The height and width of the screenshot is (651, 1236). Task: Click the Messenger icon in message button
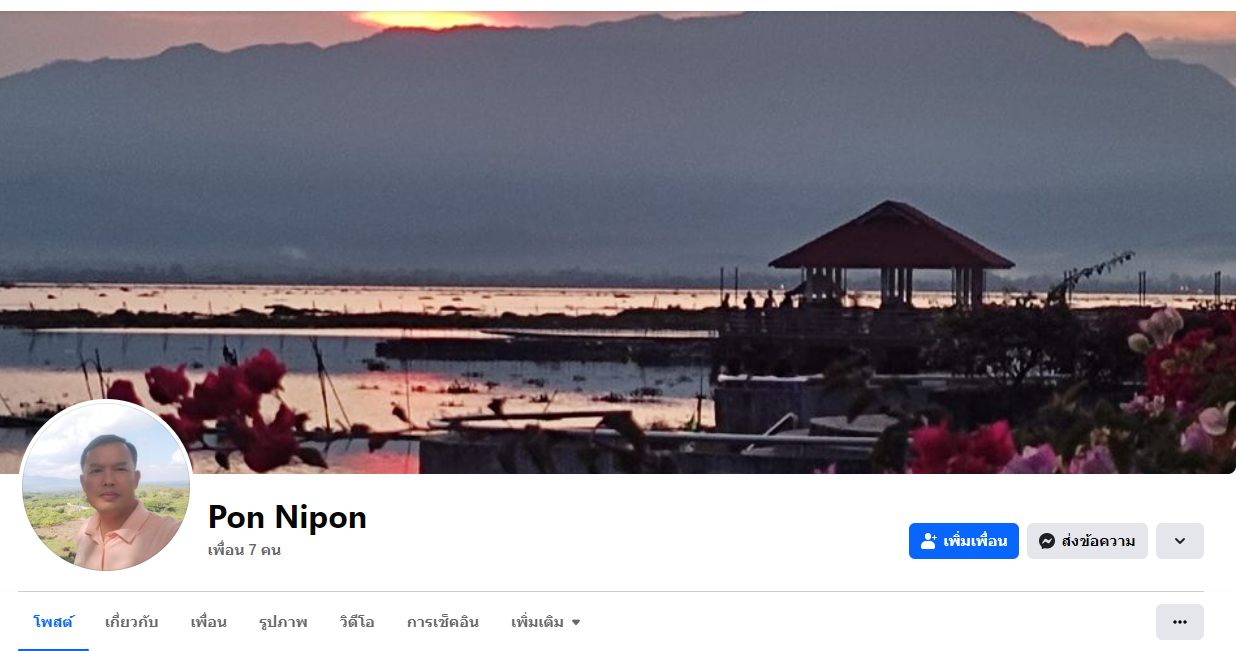click(1047, 541)
